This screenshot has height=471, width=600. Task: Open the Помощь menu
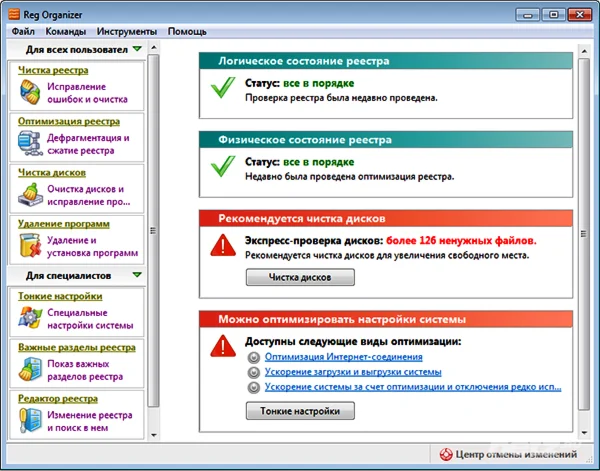187,31
